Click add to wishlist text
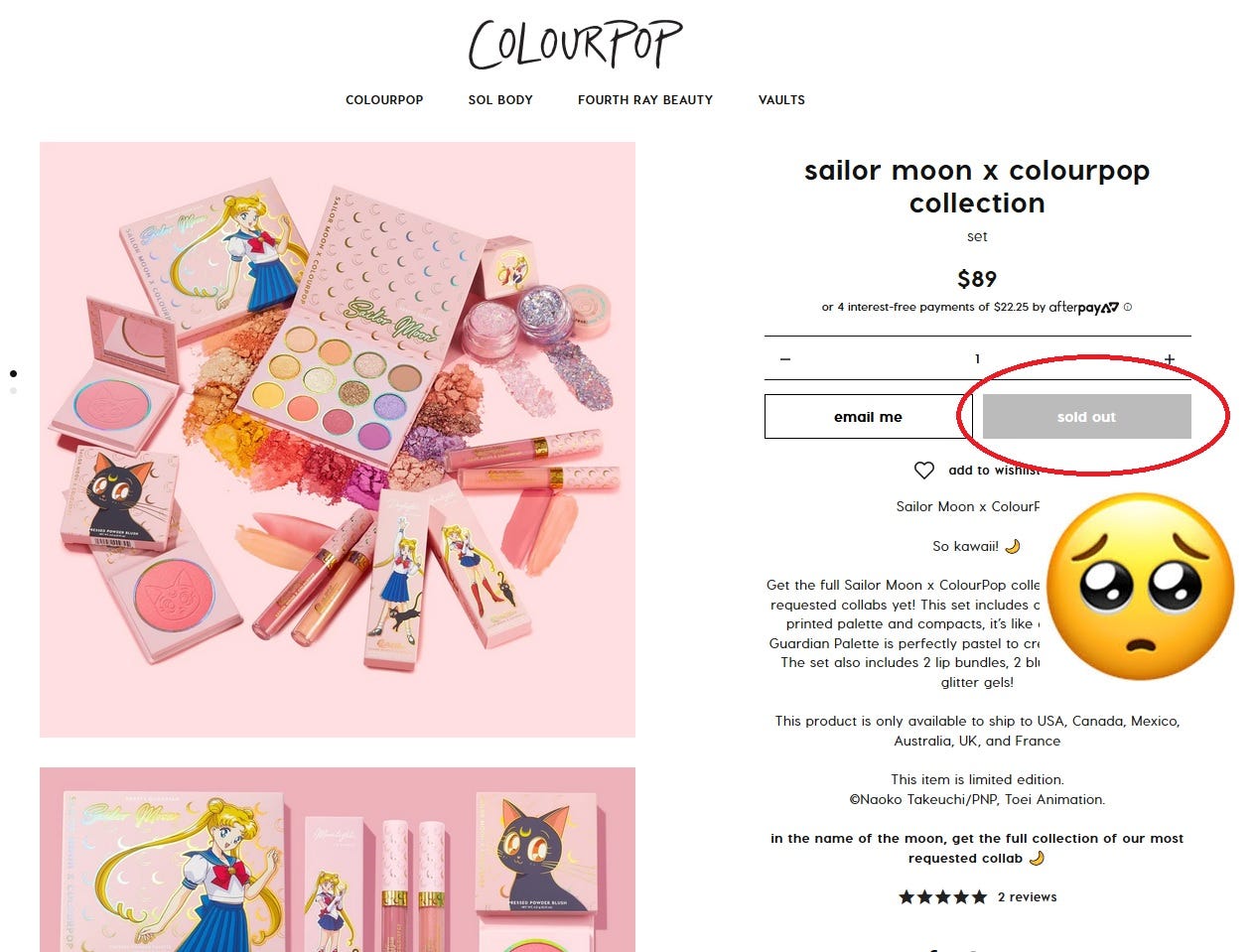The width and height of the screenshot is (1256, 952). [x=994, y=471]
